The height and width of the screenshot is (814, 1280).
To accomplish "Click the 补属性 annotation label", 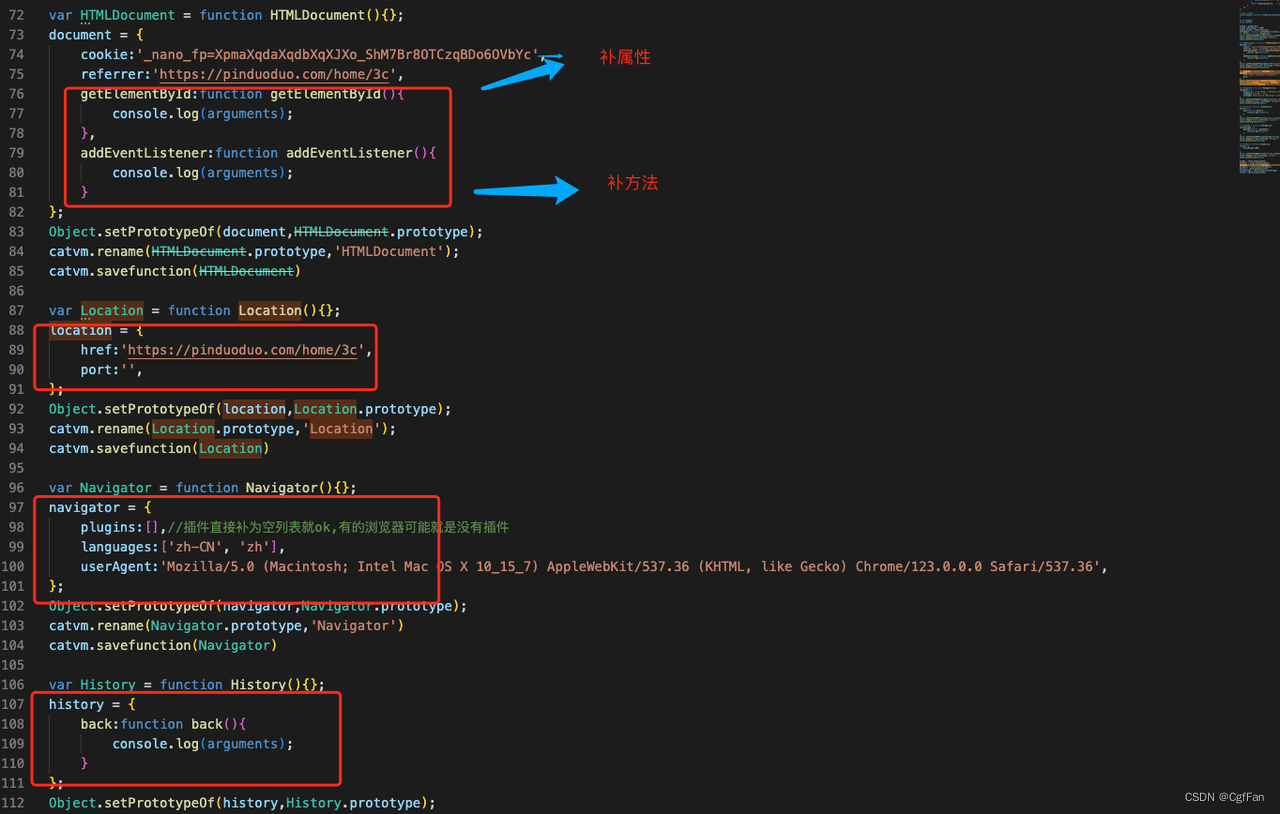I will 624,57.
